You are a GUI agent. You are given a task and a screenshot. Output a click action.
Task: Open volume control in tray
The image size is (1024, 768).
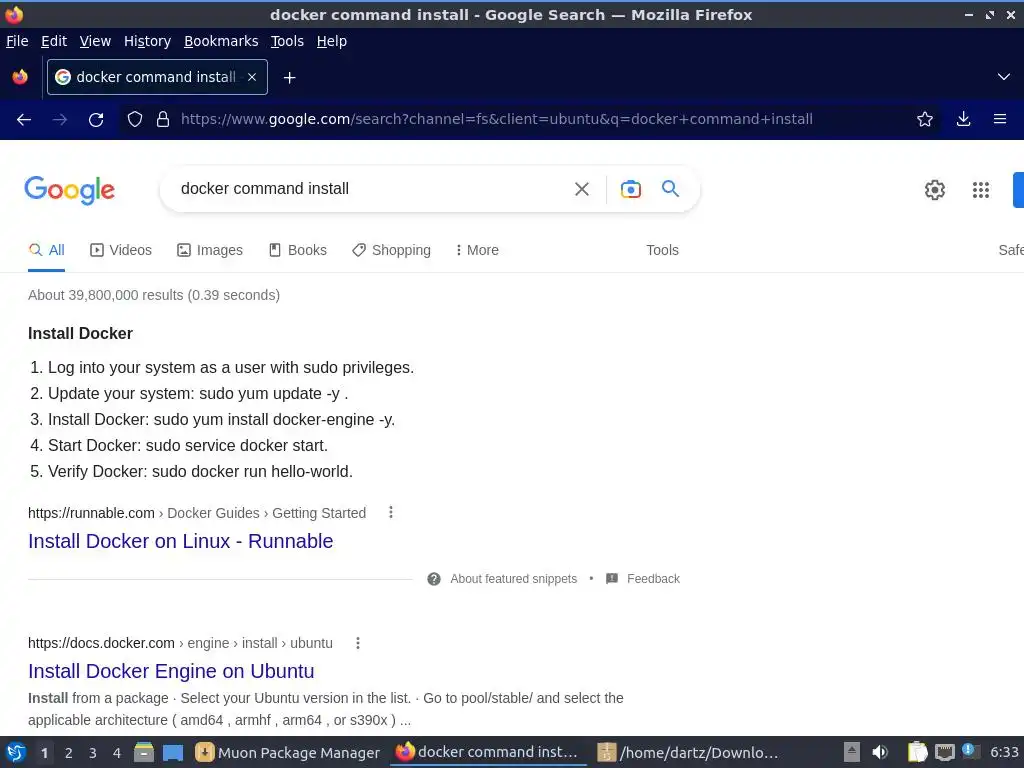click(880, 753)
